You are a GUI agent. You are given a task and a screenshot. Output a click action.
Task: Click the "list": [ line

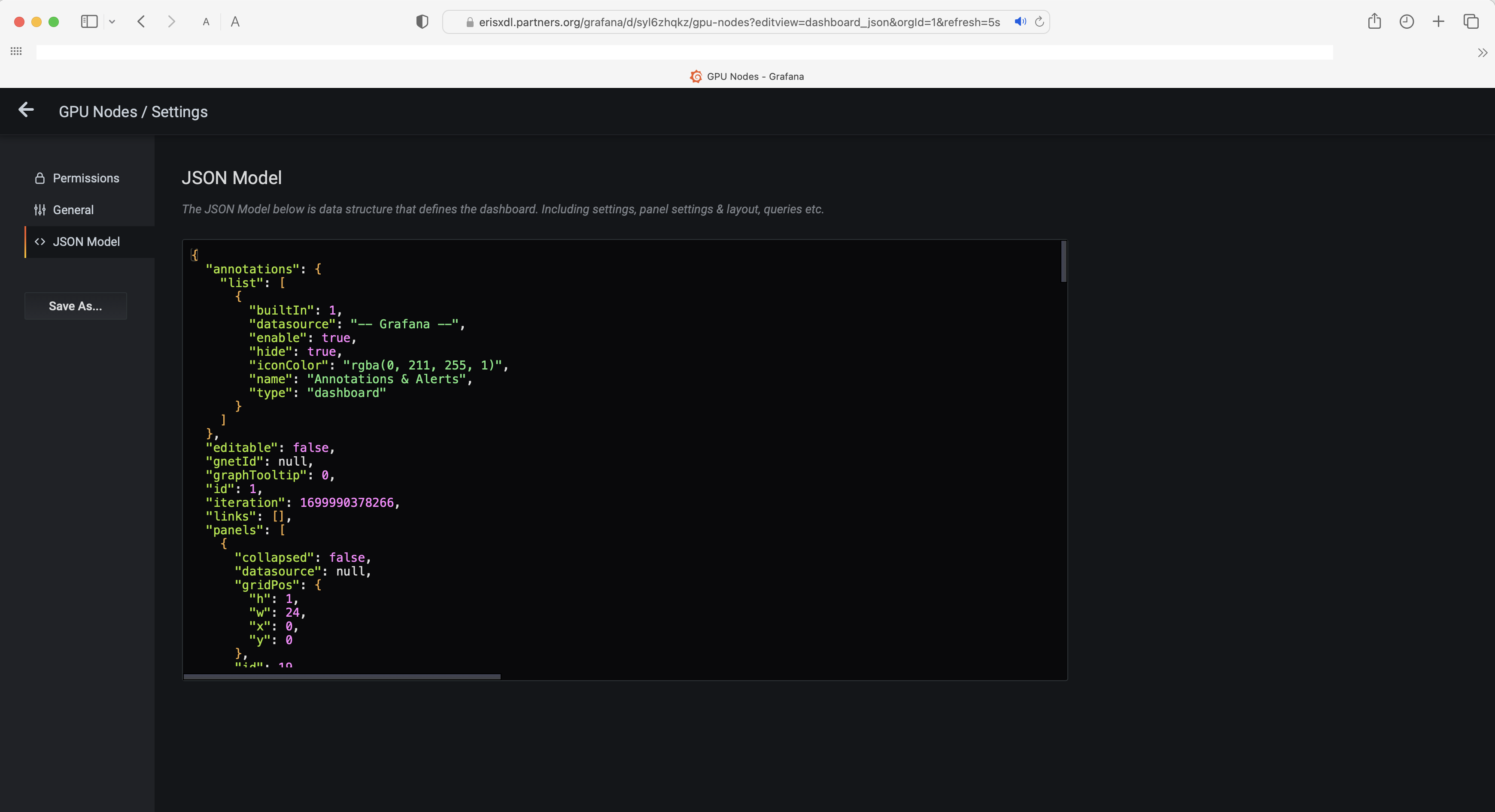click(x=253, y=283)
